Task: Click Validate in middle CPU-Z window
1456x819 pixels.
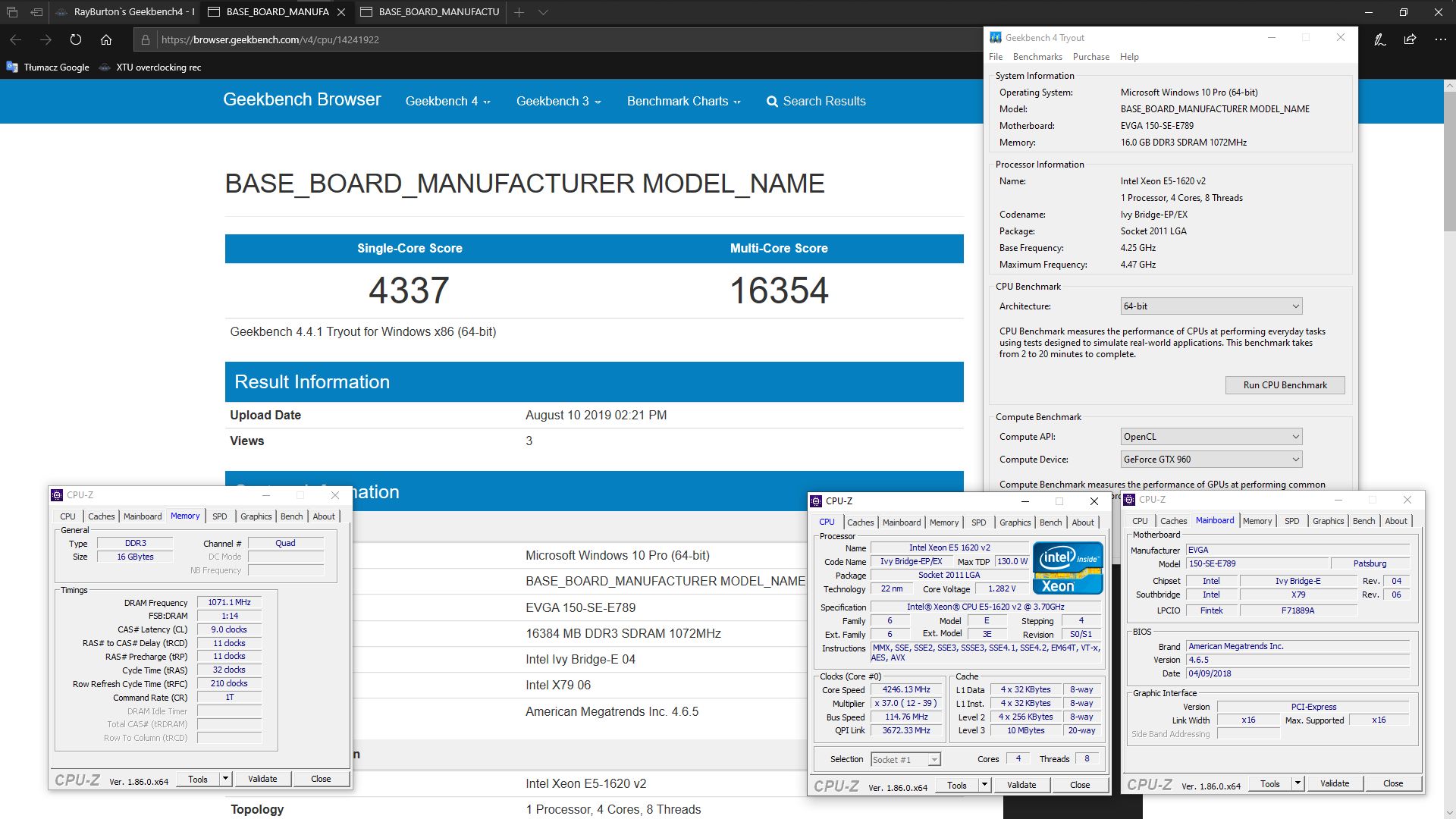Action: click(1021, 785)
